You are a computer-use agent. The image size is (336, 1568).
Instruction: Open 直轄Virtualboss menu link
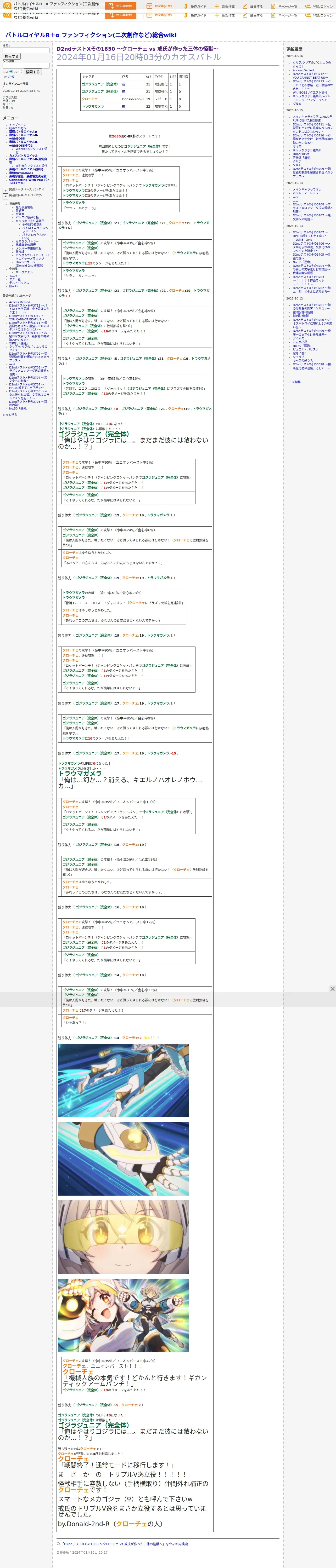tap(21, 173)
